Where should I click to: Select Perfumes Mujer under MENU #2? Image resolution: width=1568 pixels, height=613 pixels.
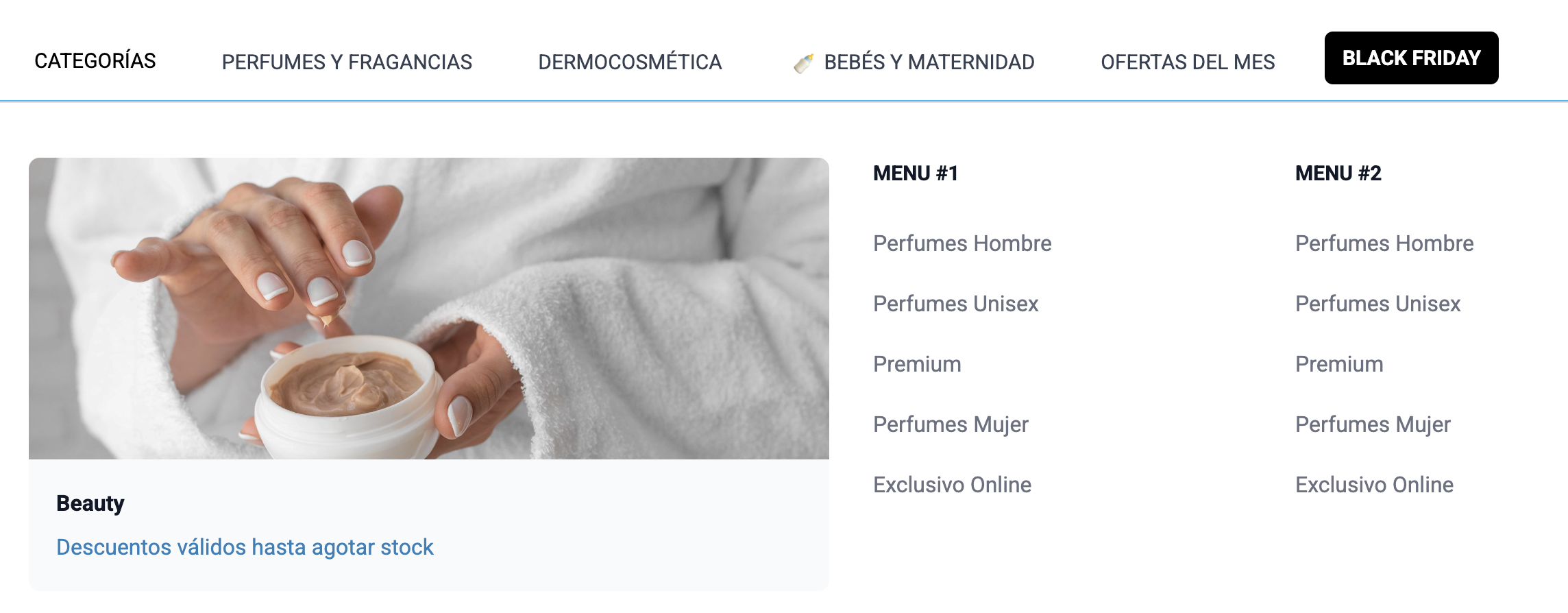(1373, 424)
